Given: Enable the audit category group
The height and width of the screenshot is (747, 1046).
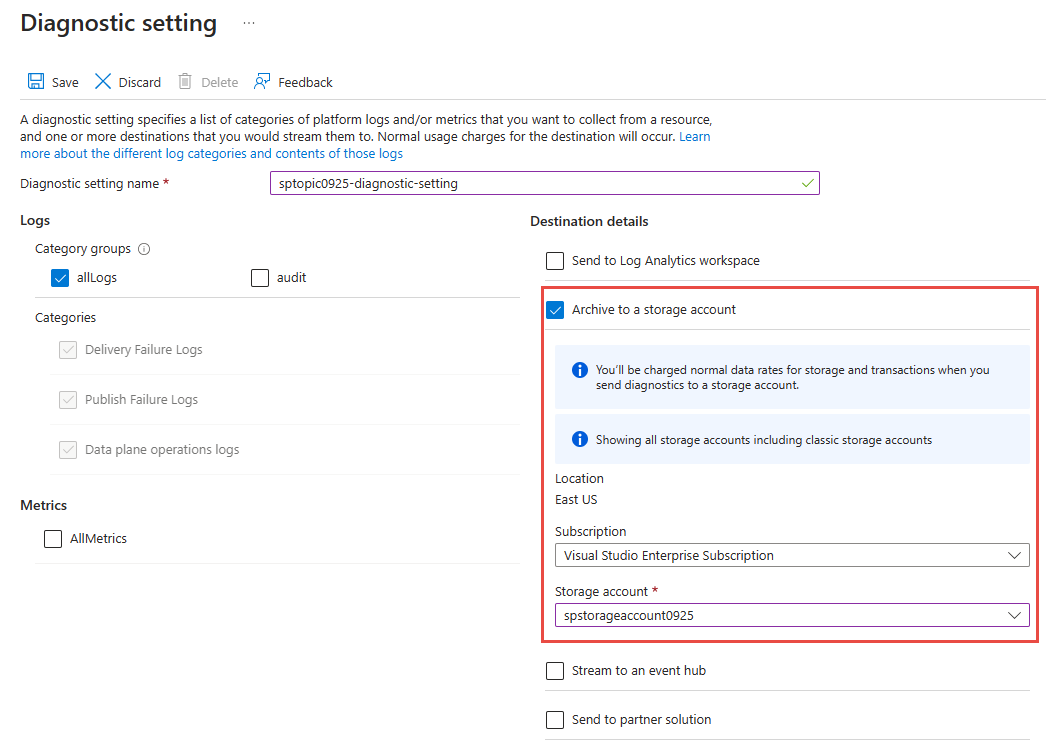Looking at the screenshot, I should click(x=260, y=277).
